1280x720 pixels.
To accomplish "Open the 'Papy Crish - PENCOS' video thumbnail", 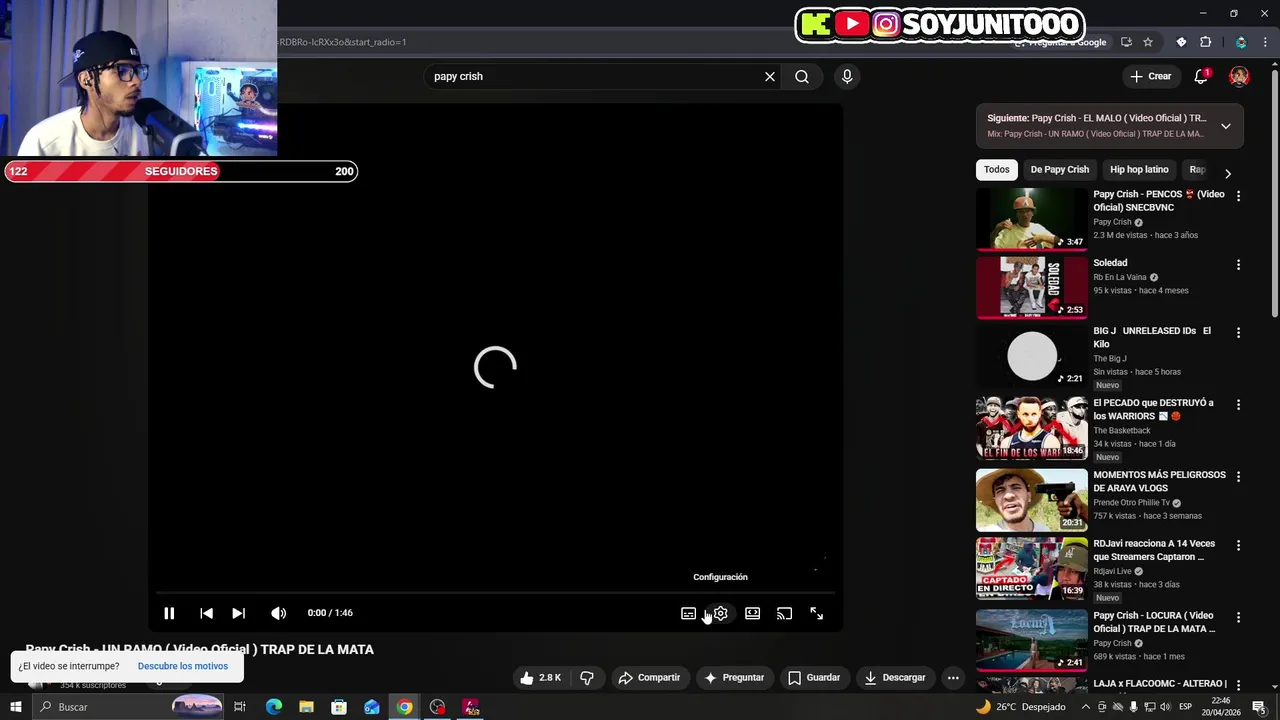I will click(x=1031, y=218).
